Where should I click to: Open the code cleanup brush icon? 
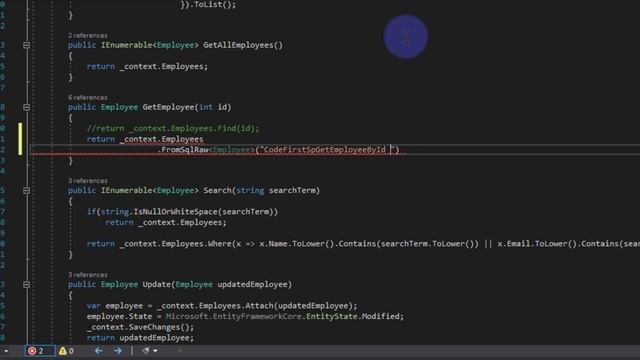146,351
